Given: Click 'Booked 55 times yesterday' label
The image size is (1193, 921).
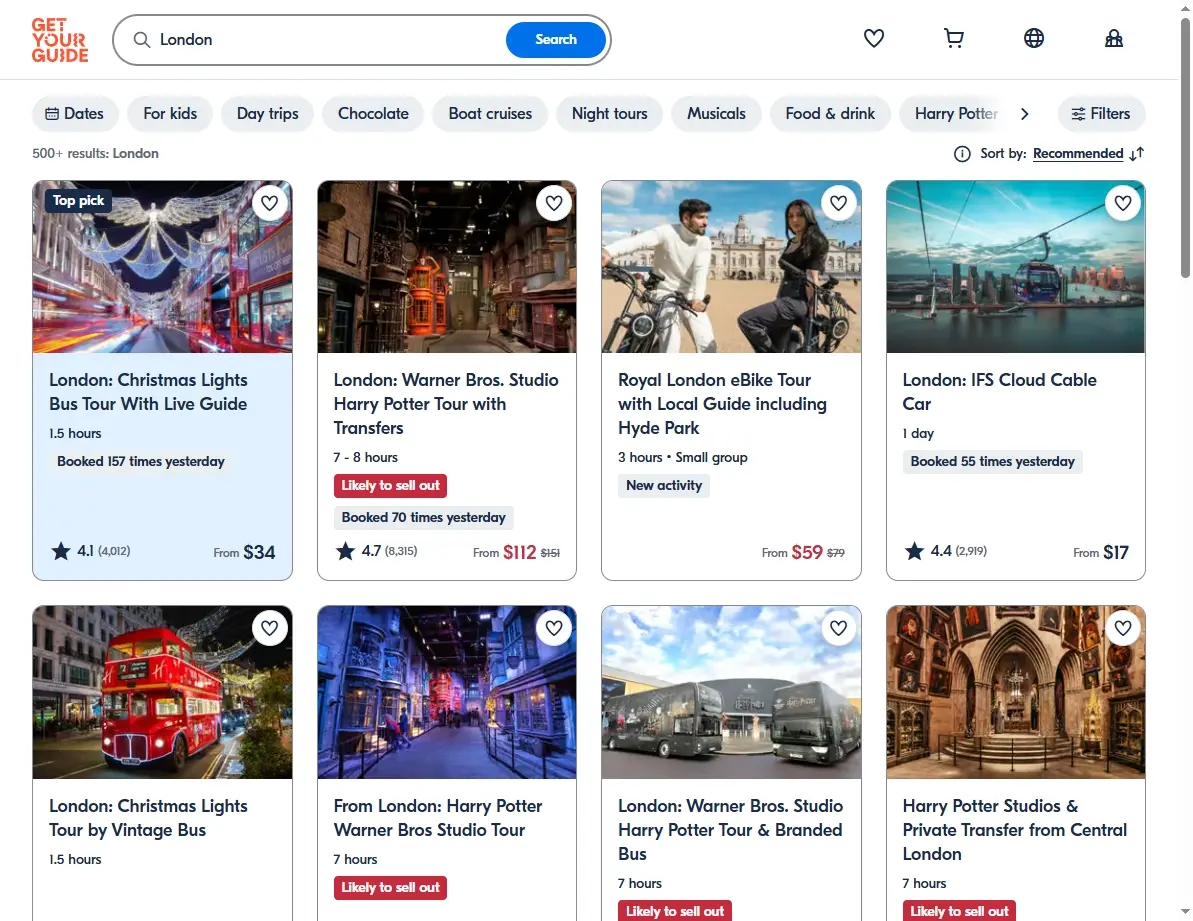Looking at the screenshot, I should click(992, 462).
